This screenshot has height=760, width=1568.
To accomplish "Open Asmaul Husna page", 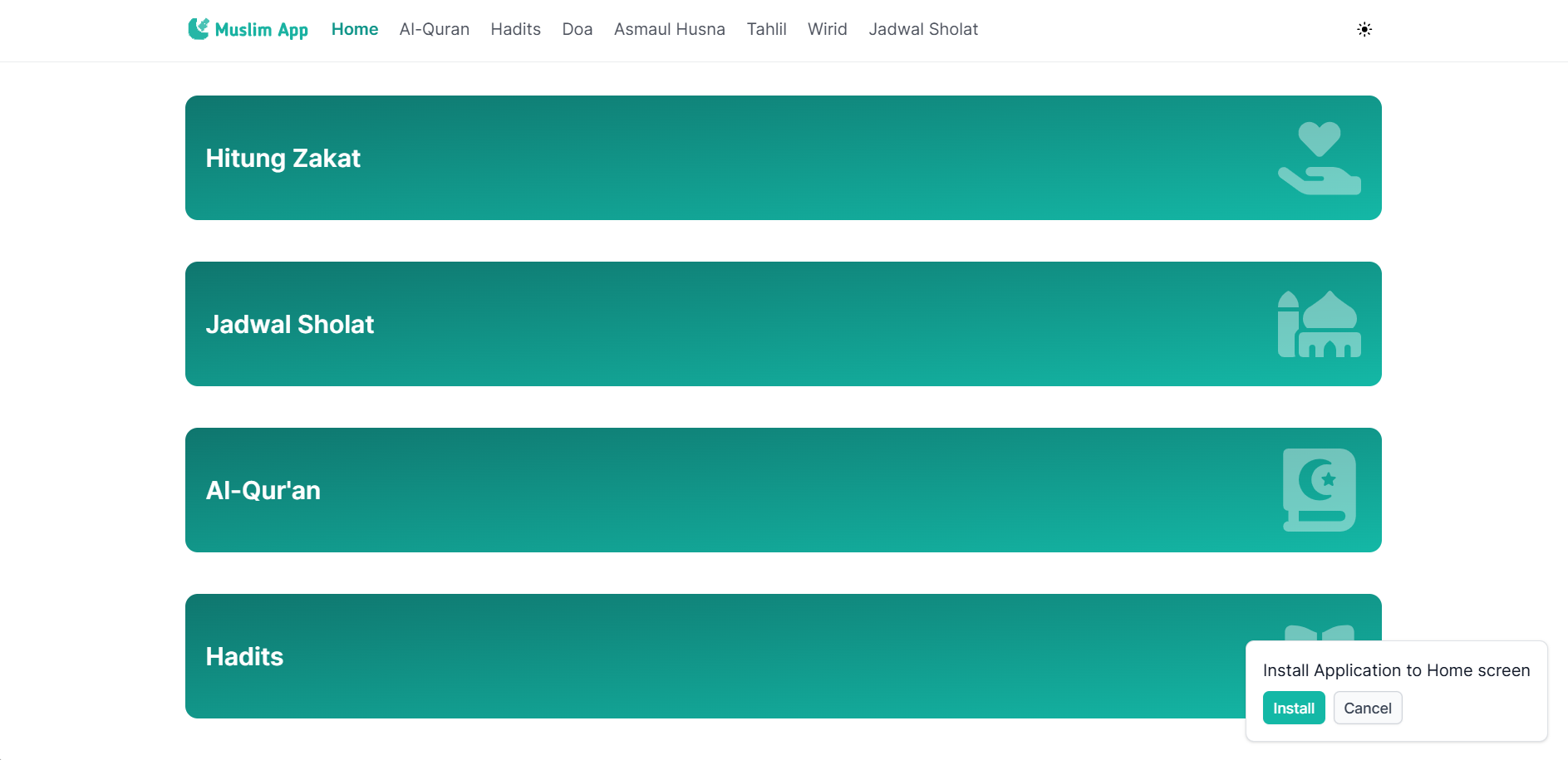I will tap(670, 29).
